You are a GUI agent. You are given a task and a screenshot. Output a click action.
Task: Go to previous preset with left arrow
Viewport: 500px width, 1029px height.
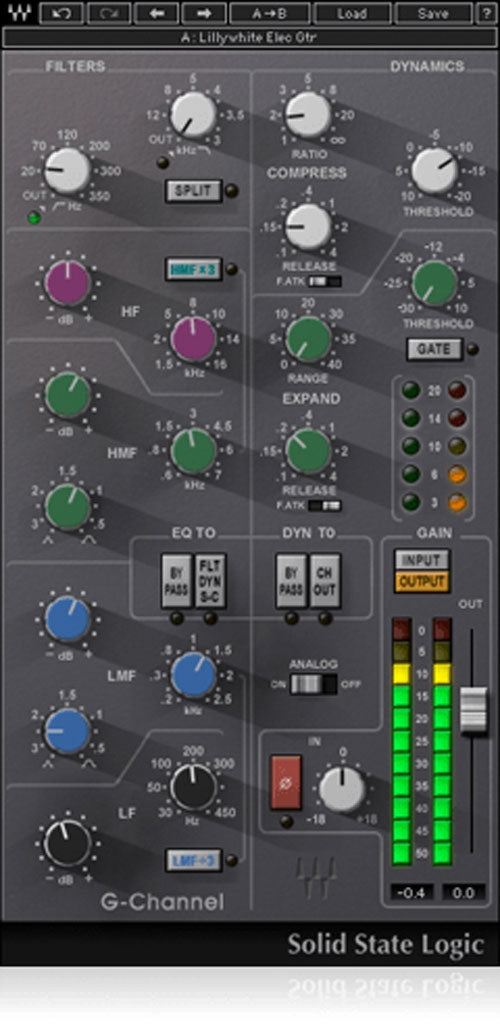(x=156, y=13)
